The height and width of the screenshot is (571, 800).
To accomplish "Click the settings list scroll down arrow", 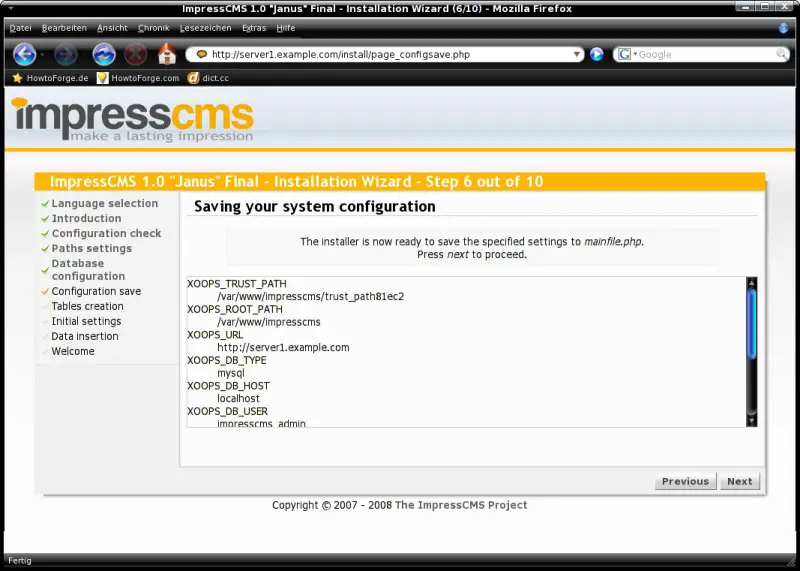I will 752,420.
